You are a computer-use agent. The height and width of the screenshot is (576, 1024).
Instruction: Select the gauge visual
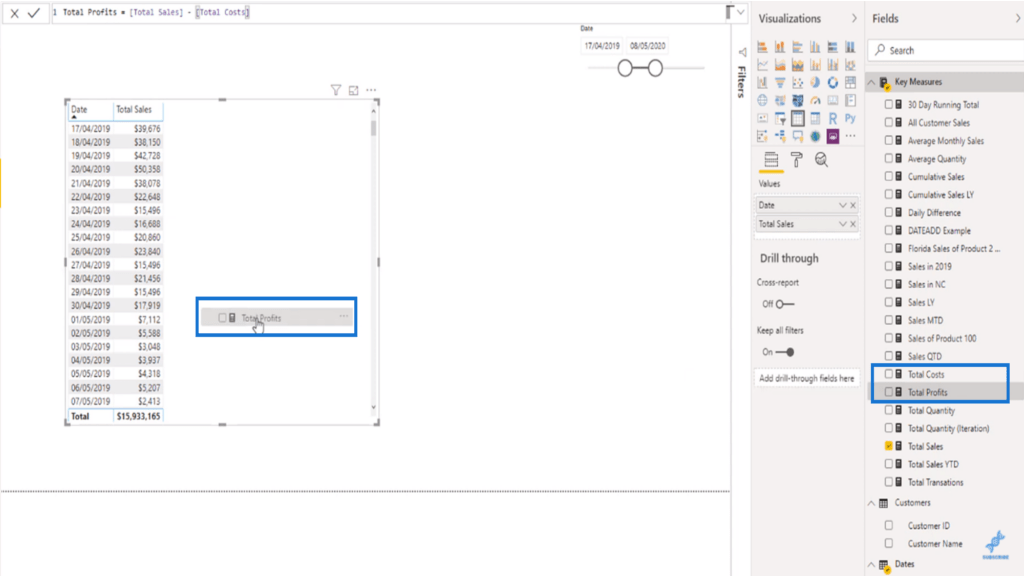[x=815, y=100]
